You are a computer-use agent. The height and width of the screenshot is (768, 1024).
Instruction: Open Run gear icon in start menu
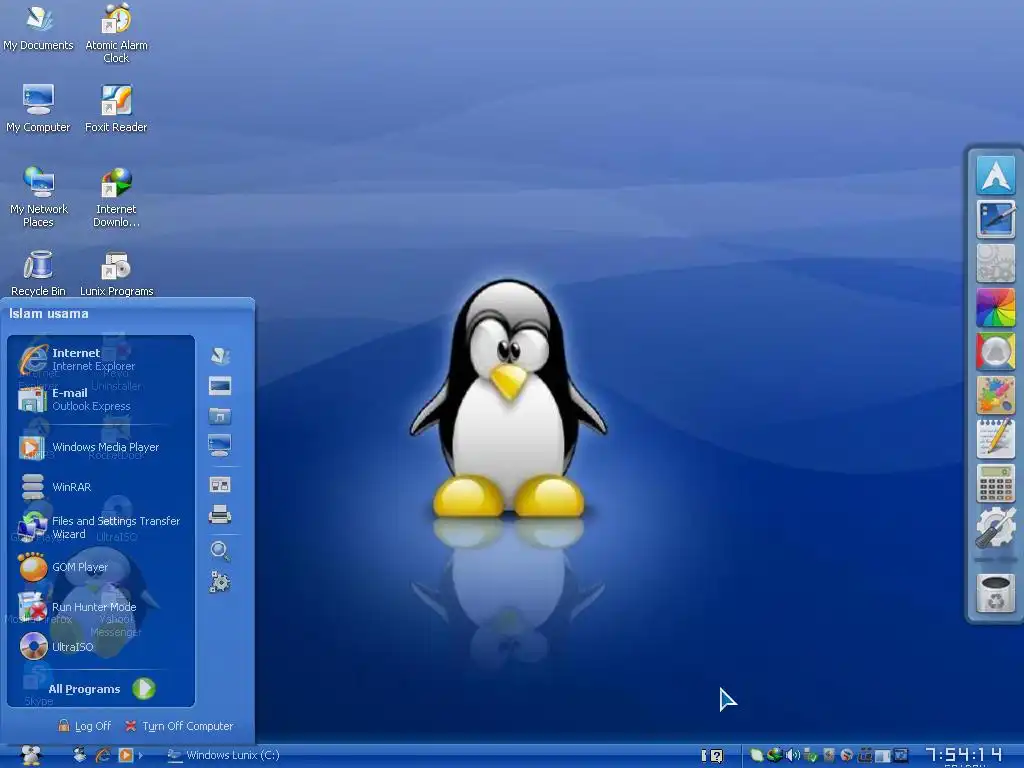coord(220,582)
